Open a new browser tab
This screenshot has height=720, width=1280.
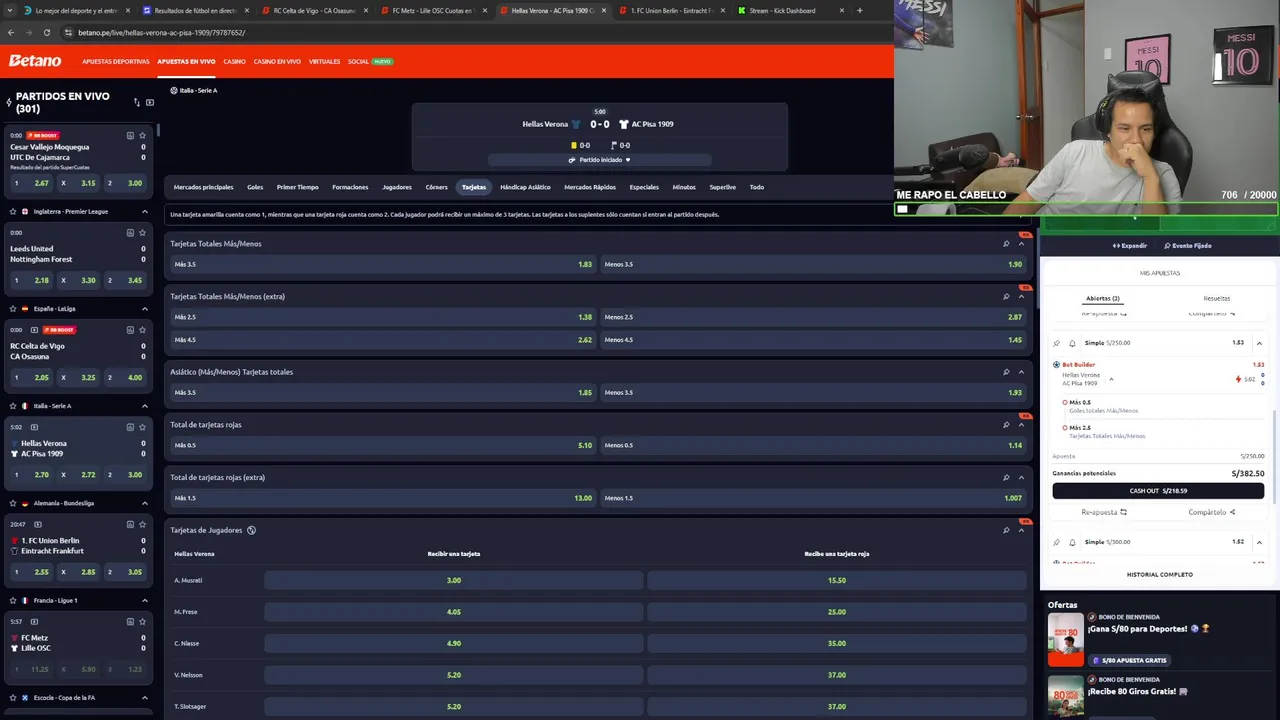[x=859, y=10]
